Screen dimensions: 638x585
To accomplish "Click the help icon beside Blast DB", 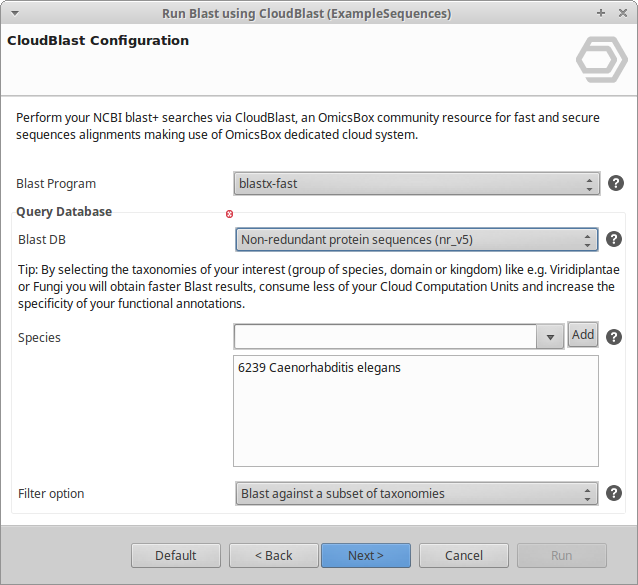I will 614,240.
